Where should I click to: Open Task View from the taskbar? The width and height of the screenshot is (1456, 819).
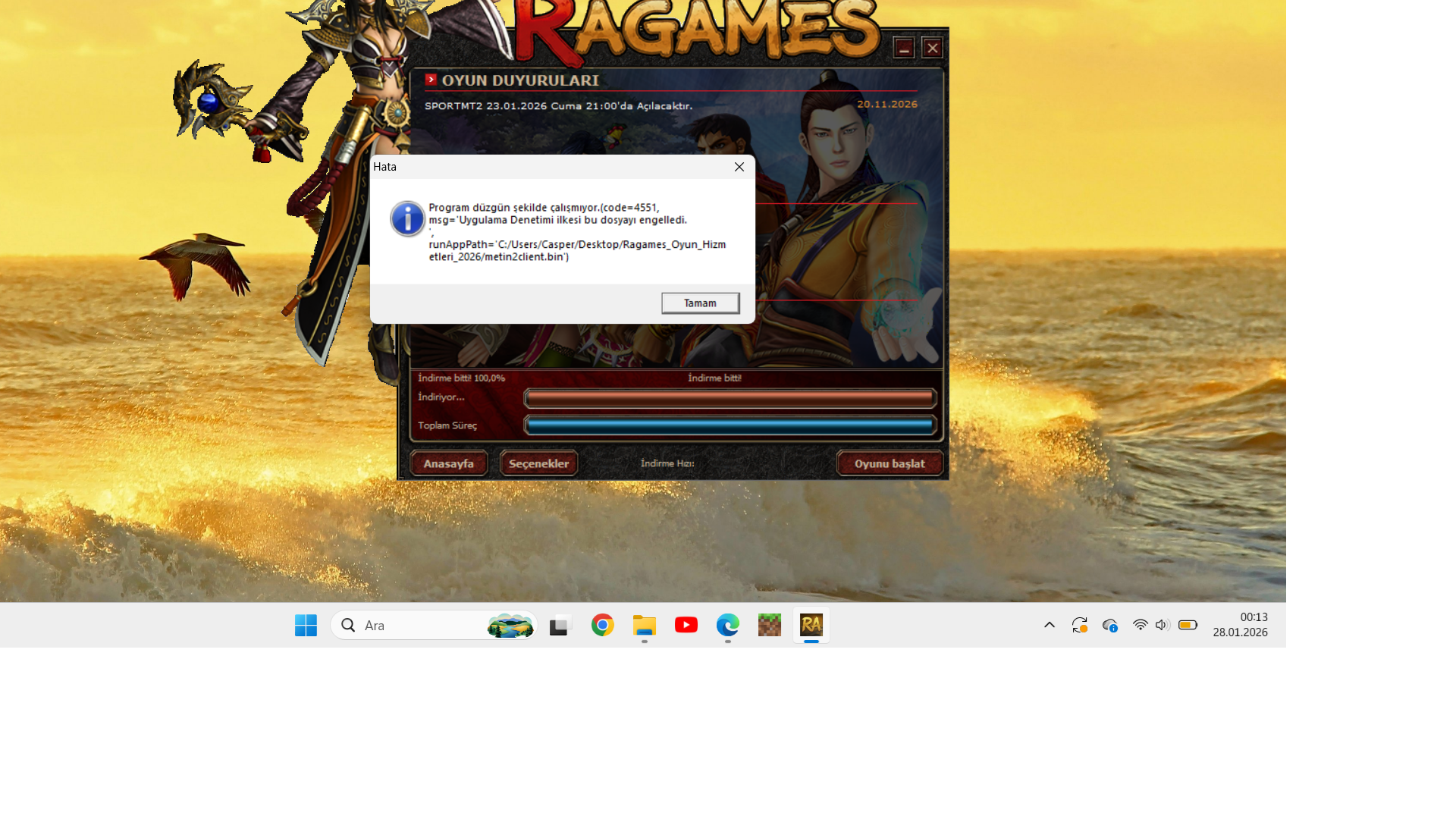pos(559,626)
